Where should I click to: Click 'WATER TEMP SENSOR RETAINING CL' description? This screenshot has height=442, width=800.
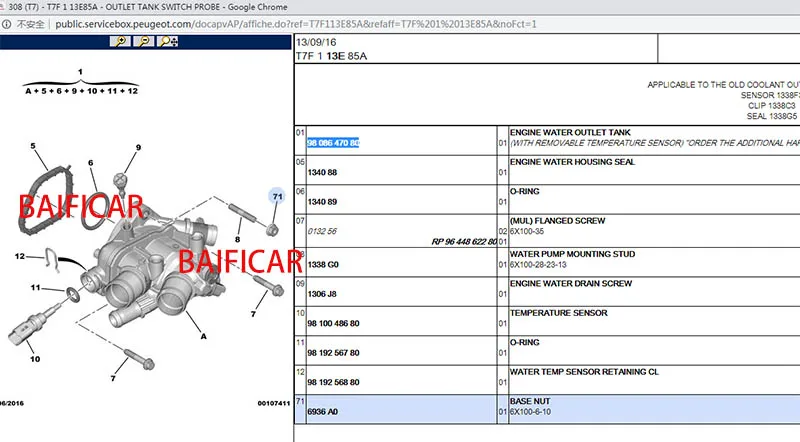click(x=584, y=372)
